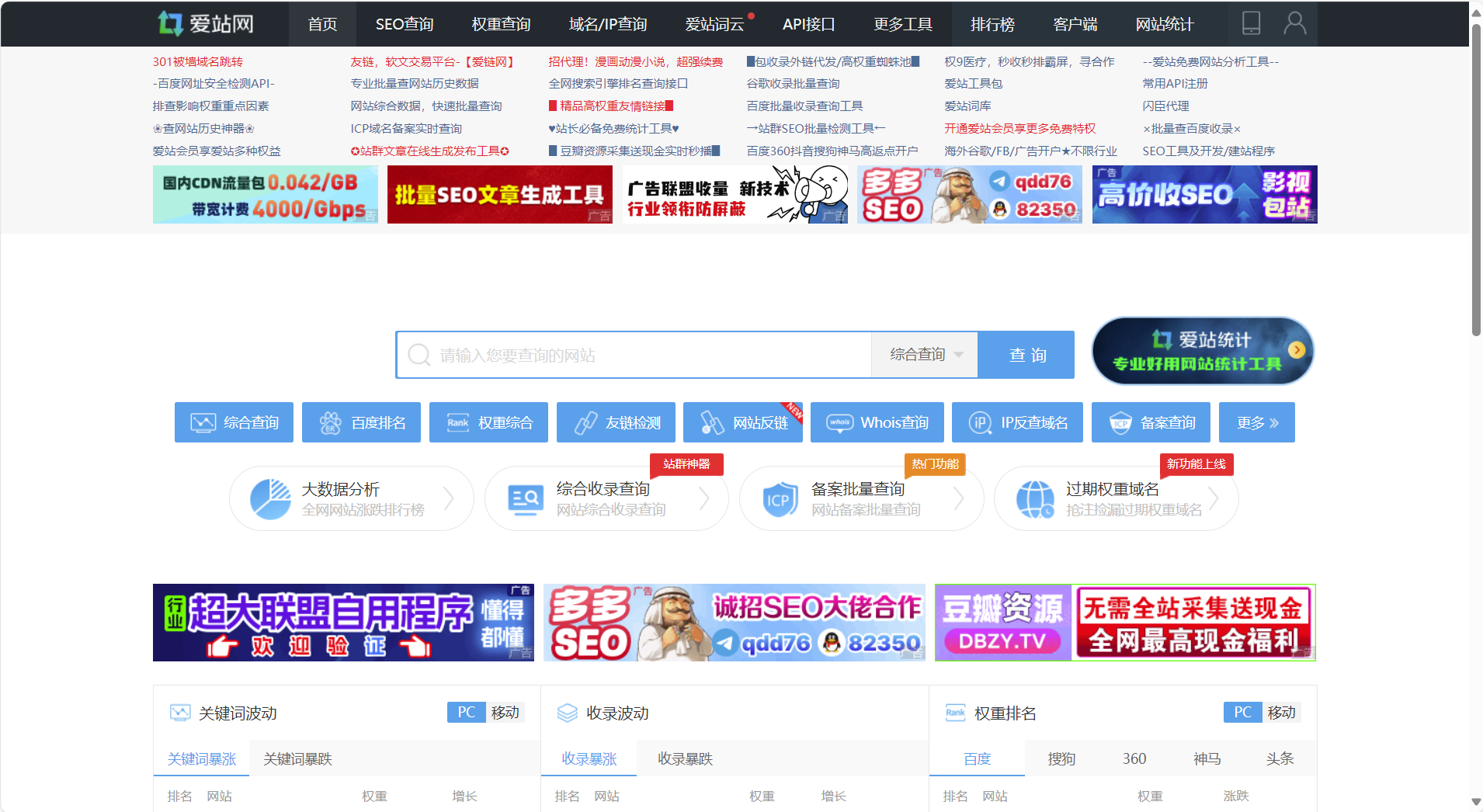Select the 神马 ranking tab
1483x812 pixels.
point(1207,758)
